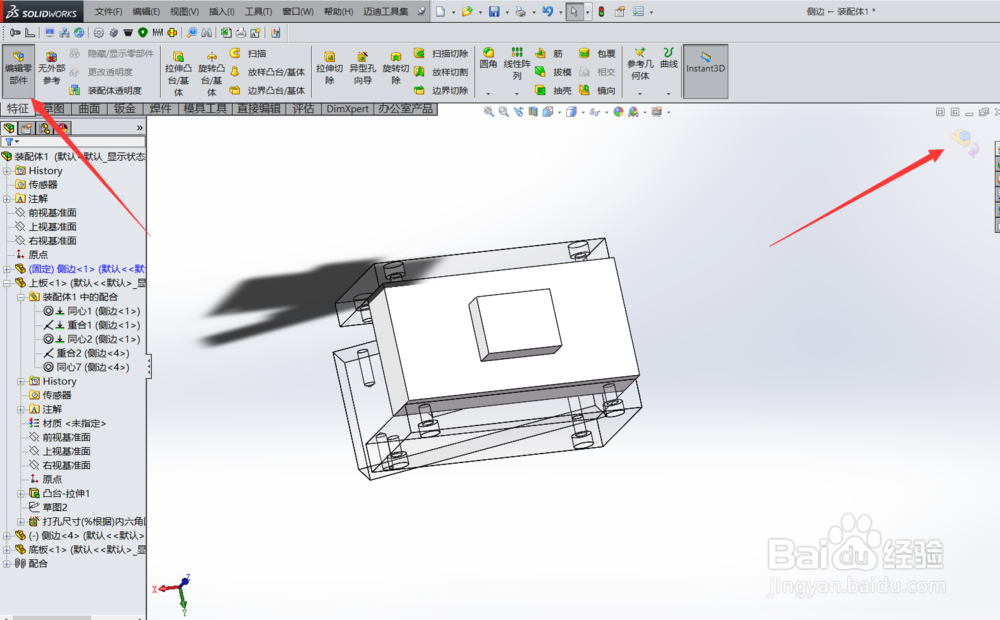Screen dimensions: 1000x620
Task: Expand the History node in the feature tree
Action: [6, 171]
